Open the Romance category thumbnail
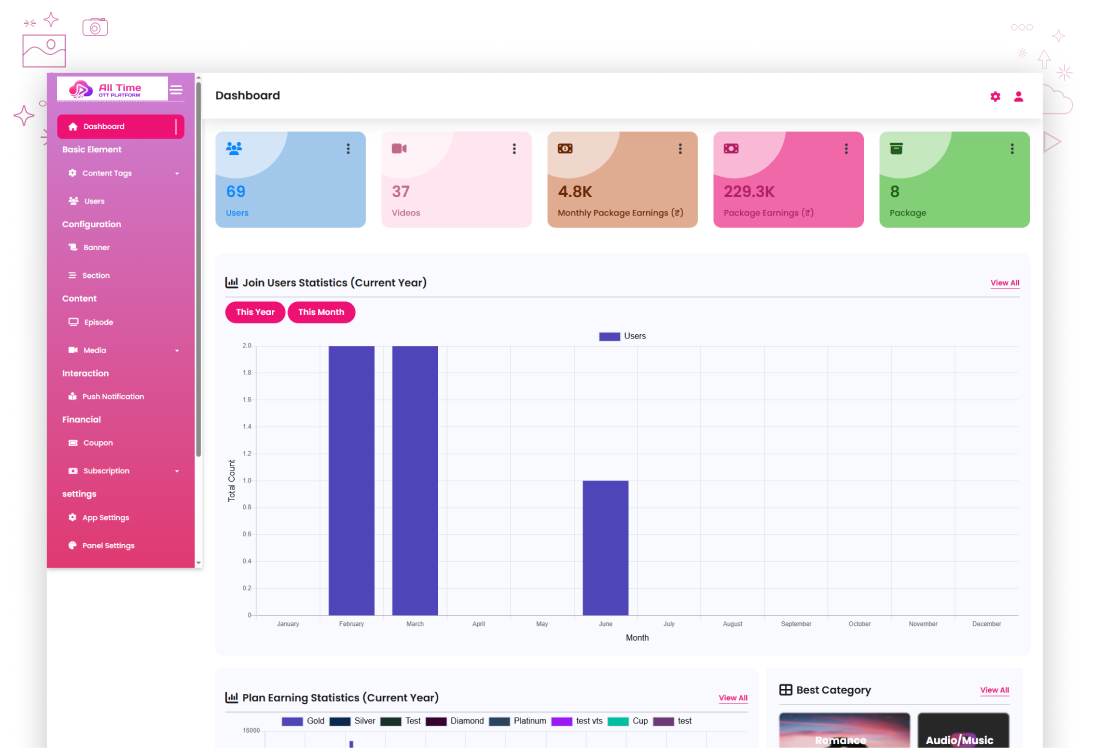Screen dimensions: 1095x748 (844, 731)
